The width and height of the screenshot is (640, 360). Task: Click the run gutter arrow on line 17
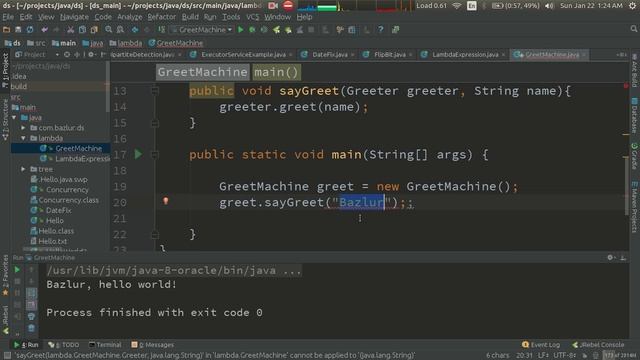pyautogui.click(x=138, y=154)
